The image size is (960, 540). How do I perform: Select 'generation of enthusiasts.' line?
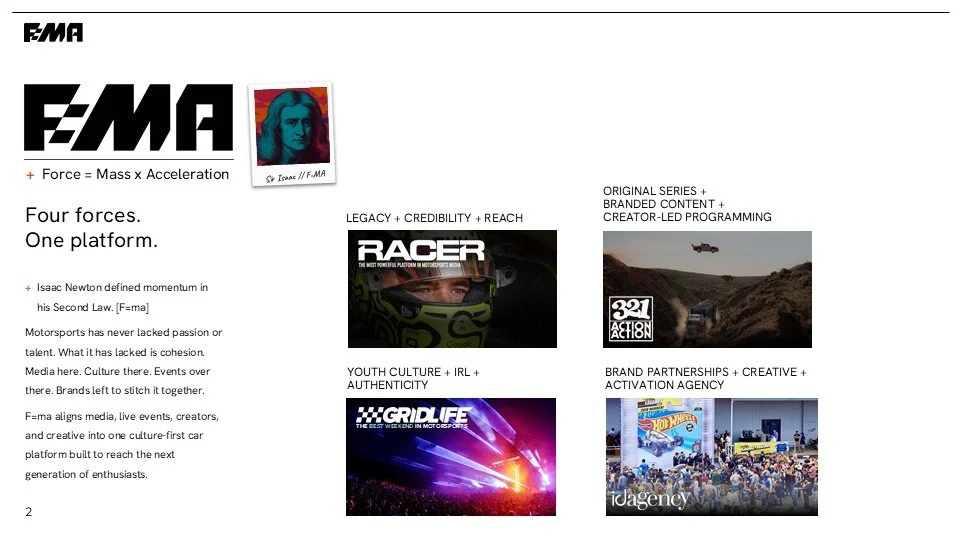[86, 474]
